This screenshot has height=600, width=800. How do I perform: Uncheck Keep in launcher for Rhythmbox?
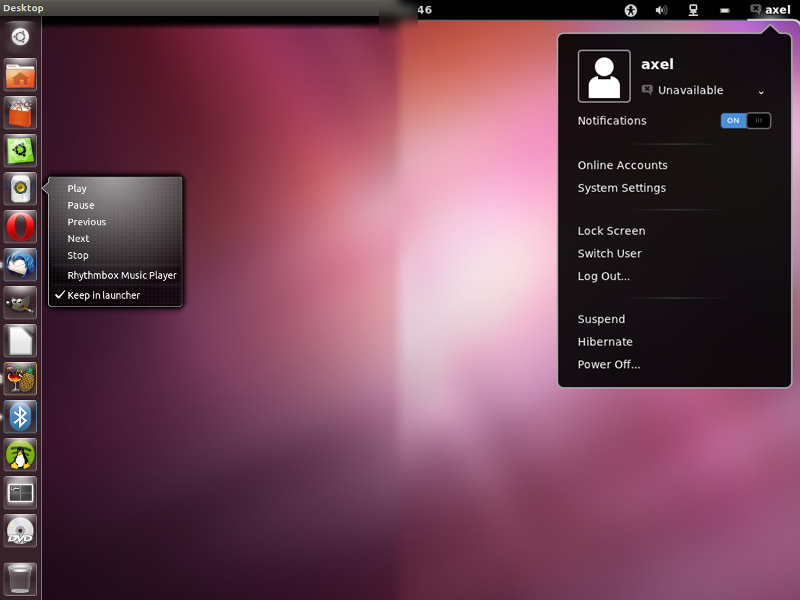coord(103,295)
